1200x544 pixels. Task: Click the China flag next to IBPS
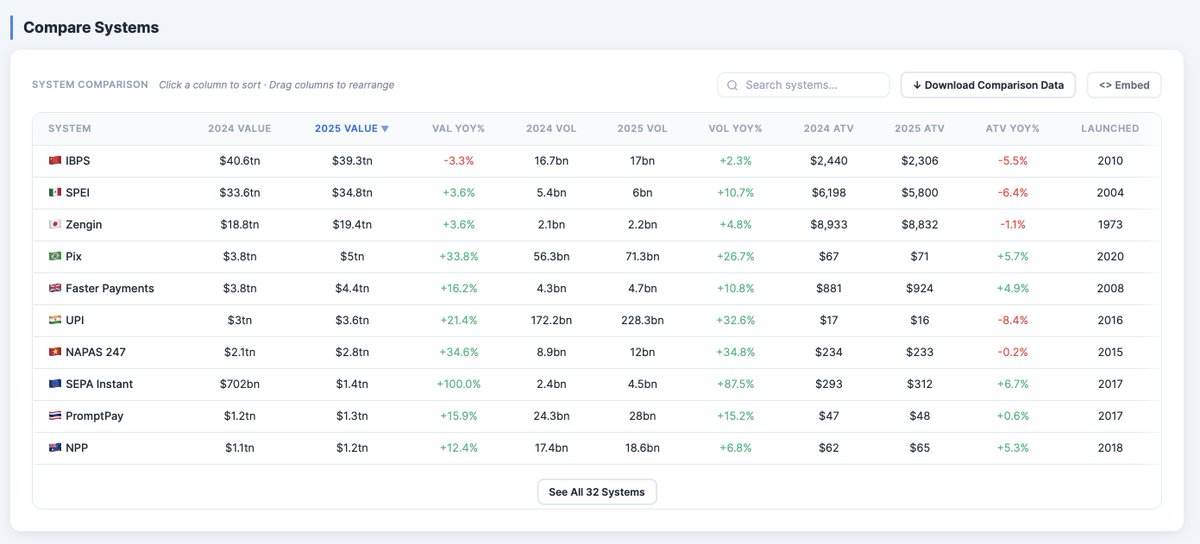pyautogui.click(x=55, y=161)
